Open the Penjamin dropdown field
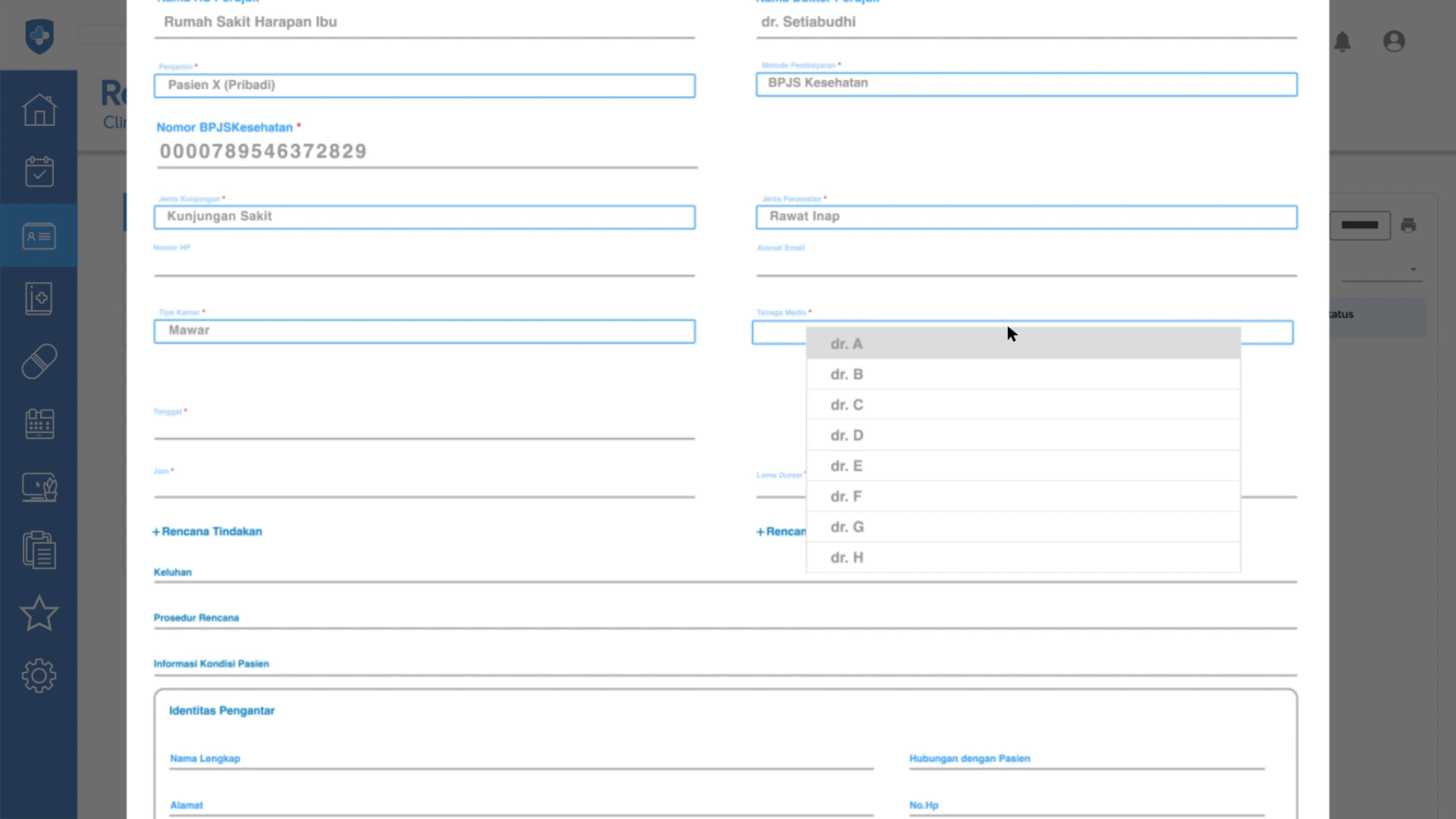 tap(424, 85)
